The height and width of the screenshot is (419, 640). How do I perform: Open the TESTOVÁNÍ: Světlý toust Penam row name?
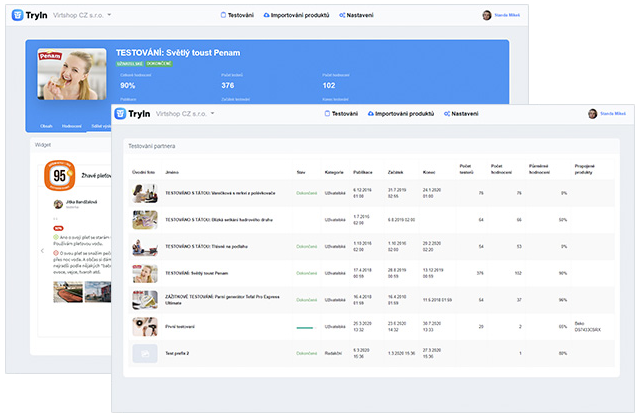coord(197,273)
